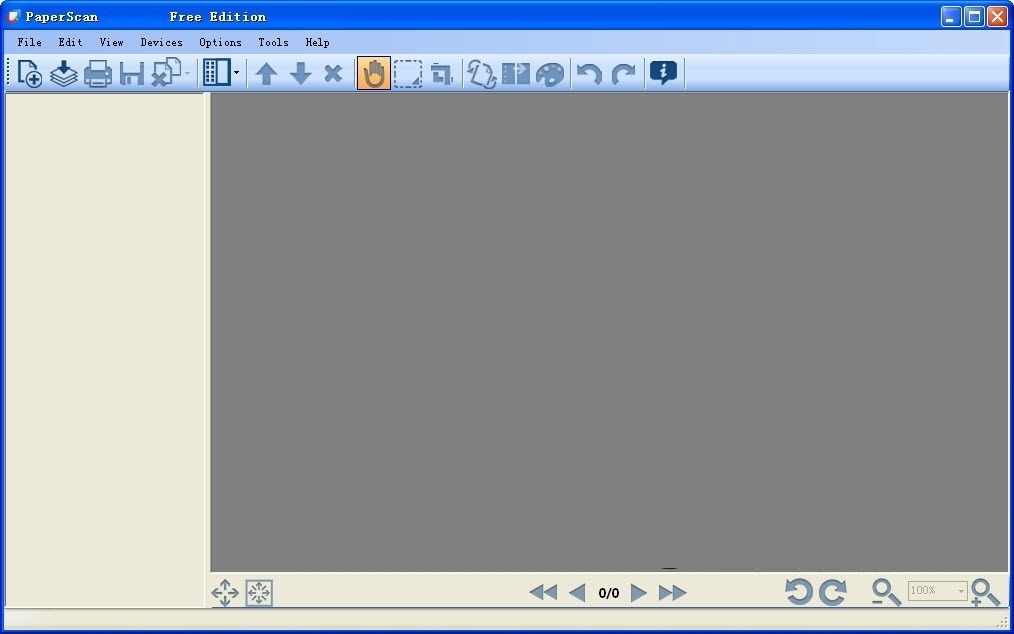Click the print icon in toolbar
Image resolution: width=1014 pixels, height=634 pixels.
(98, 73)
